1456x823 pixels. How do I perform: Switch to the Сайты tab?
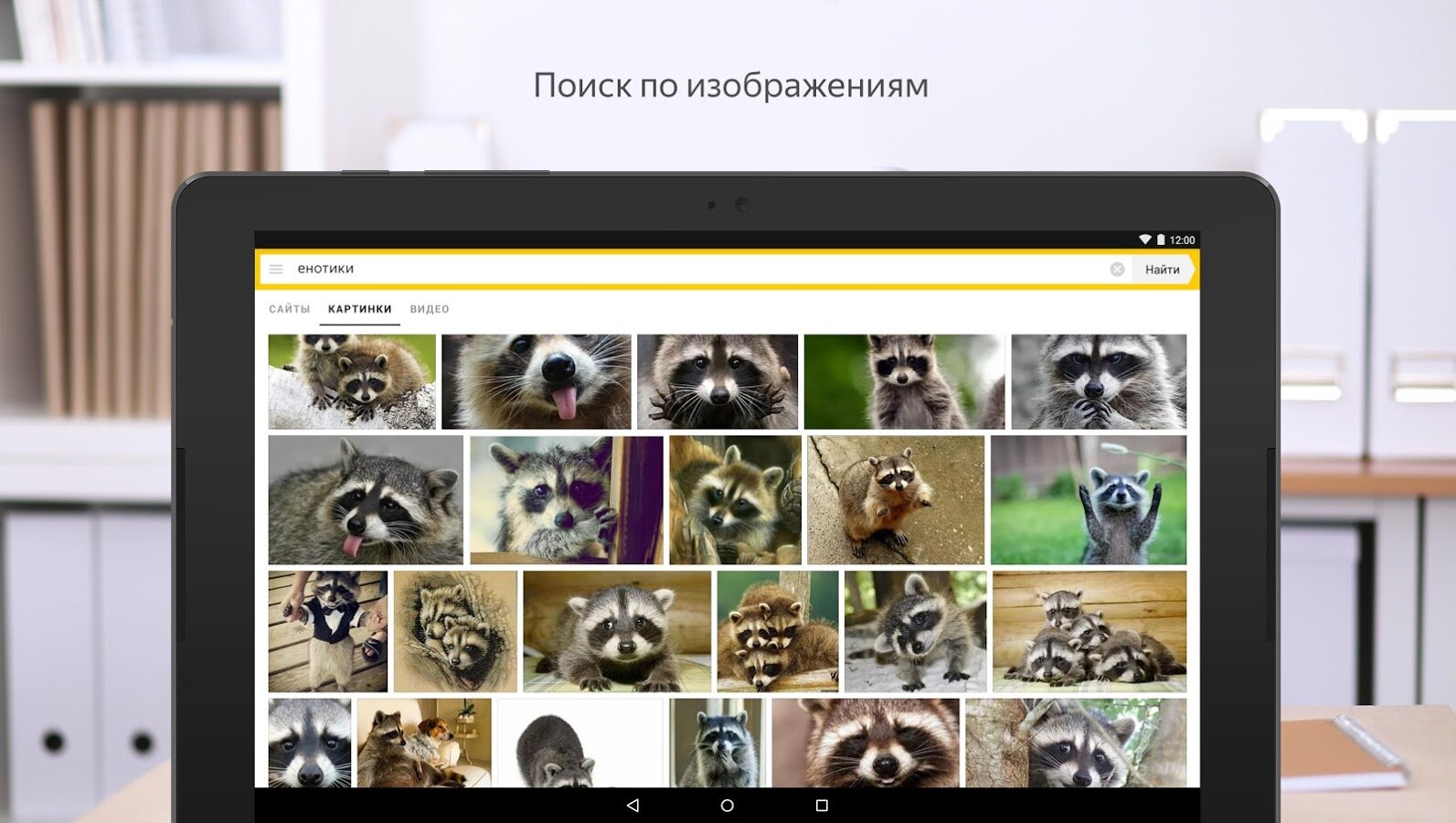click(x=289, y=309)
